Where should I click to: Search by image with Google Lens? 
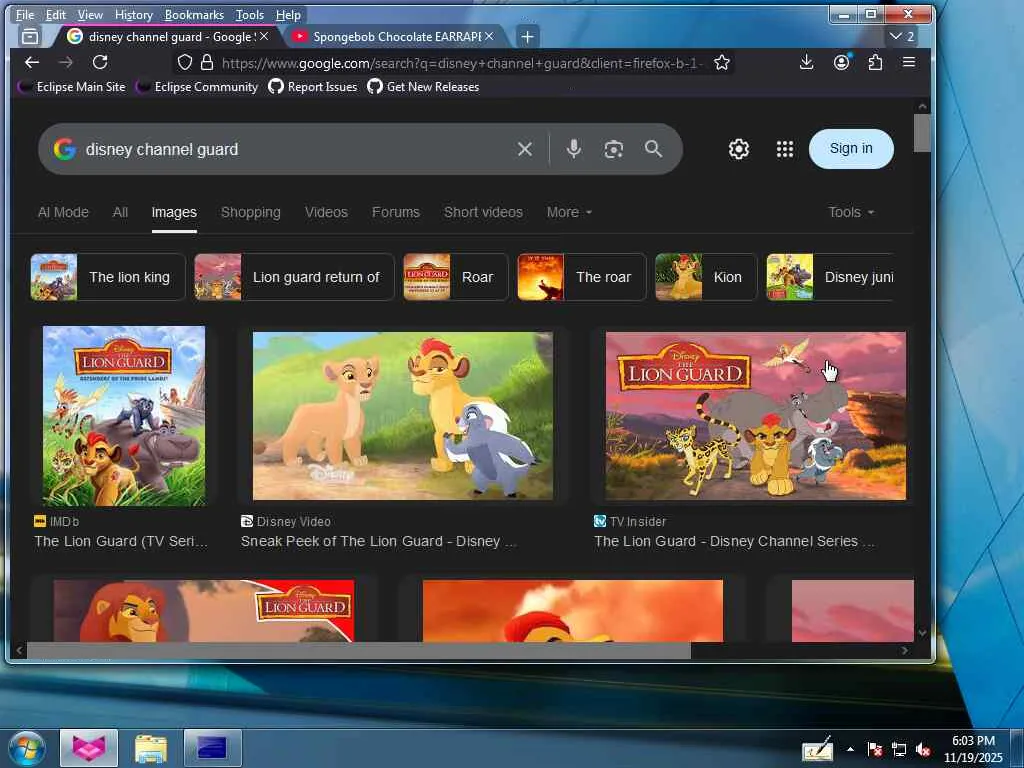[613, 149]
